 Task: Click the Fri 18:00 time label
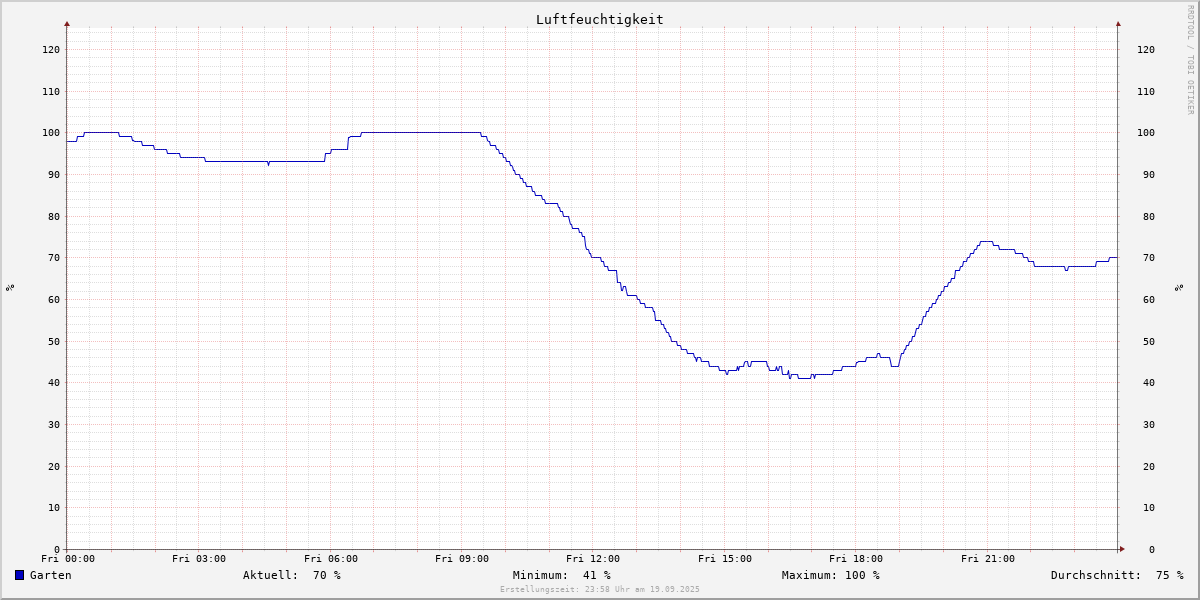tap(856, 559)
